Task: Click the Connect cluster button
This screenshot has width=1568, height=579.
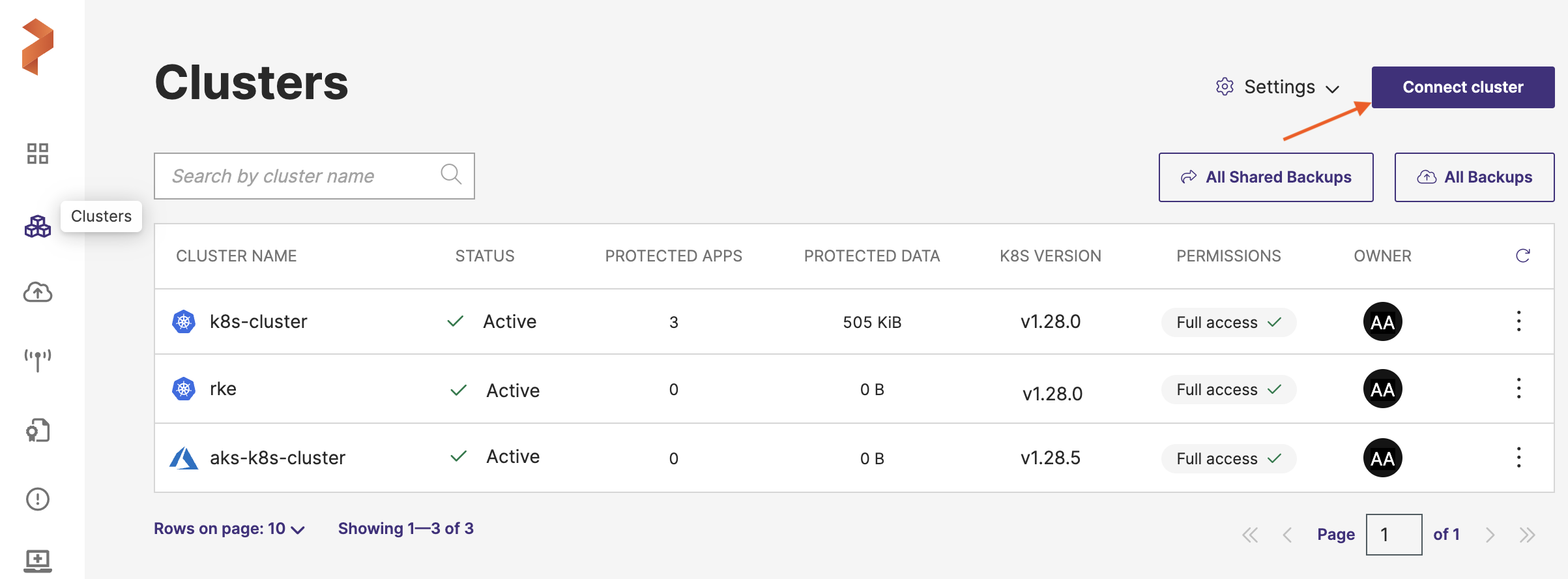Action: click(1462, 87)
